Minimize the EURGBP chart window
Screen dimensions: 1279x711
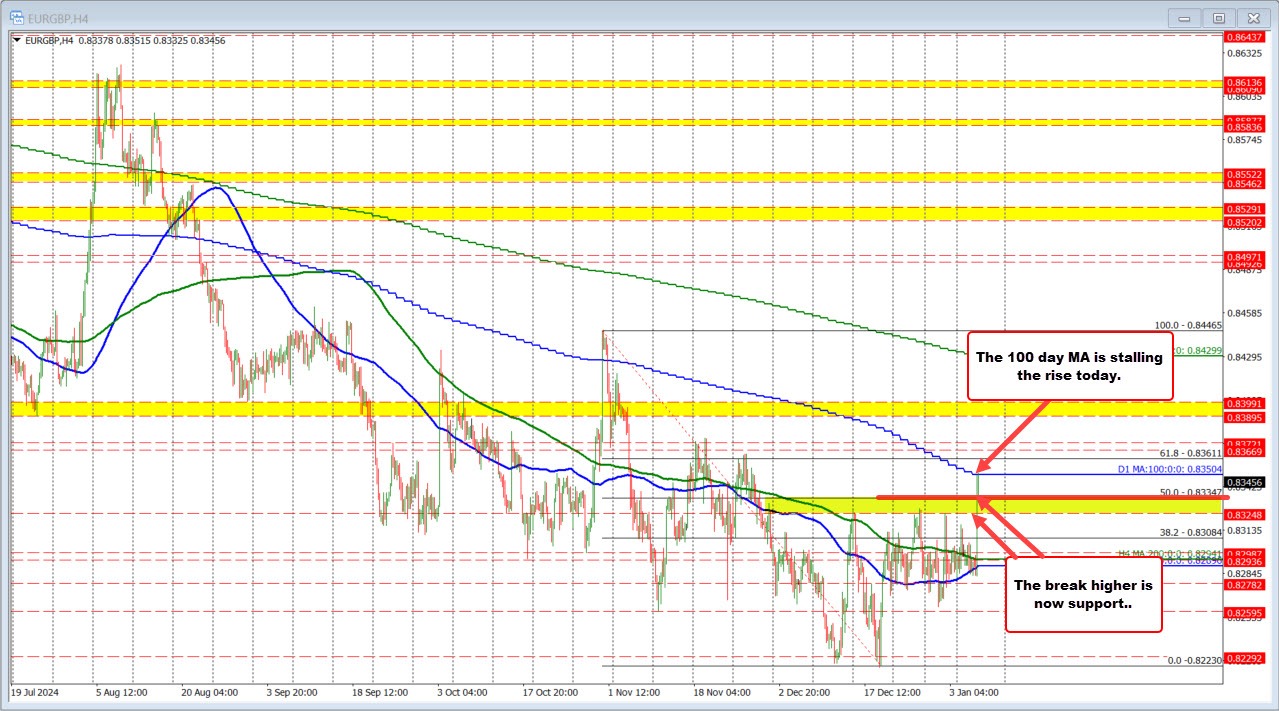1183,17
